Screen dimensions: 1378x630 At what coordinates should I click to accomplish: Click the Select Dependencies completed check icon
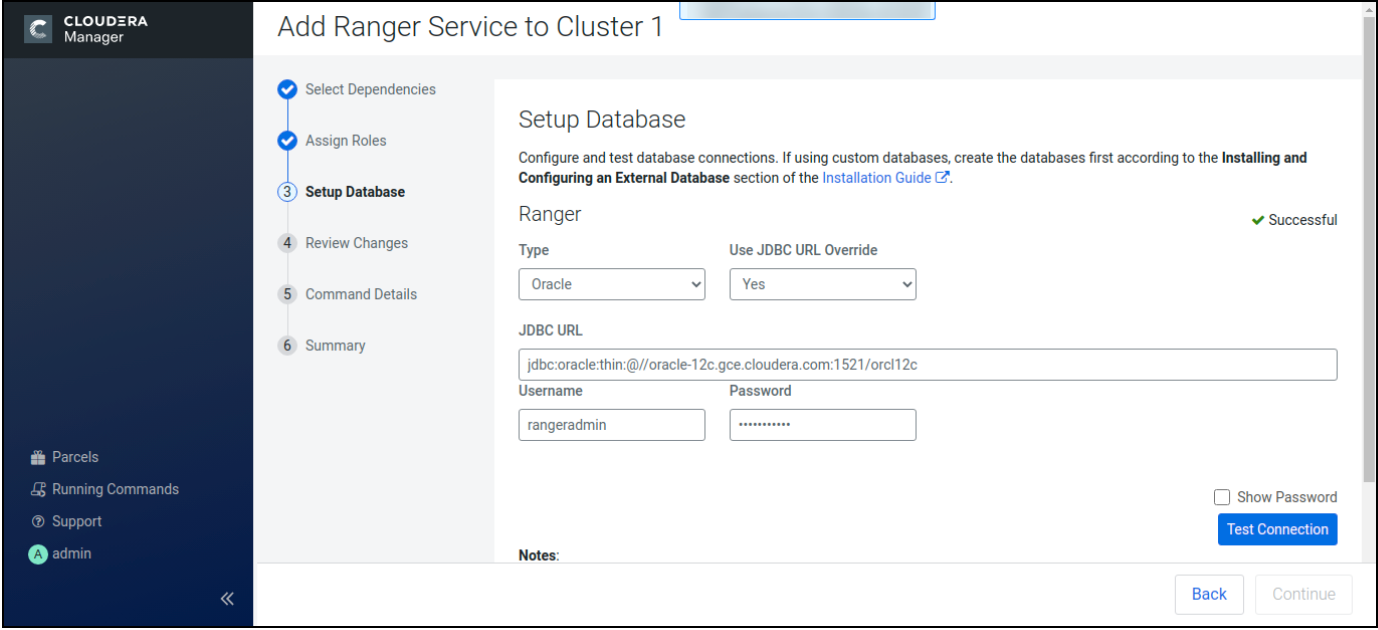[287, 89]
